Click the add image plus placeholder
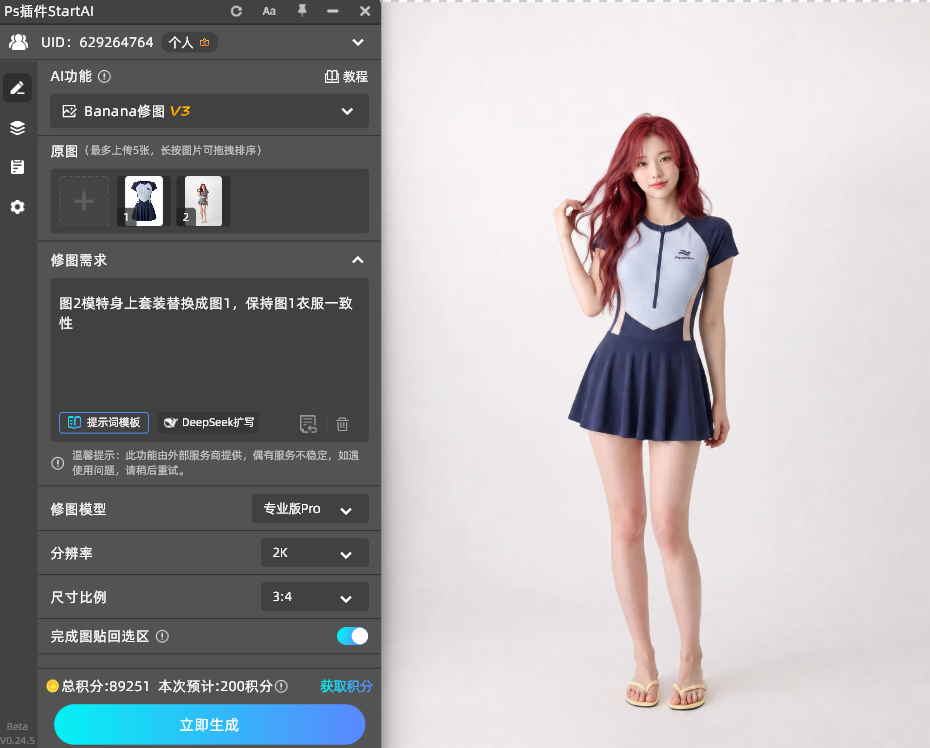Viewport: 930px width, 748px height. [84, 201]
